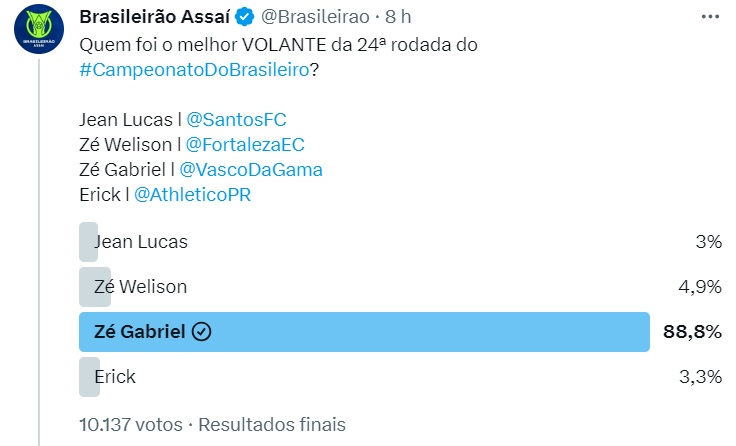
Task: Select the Erick poll option
Action: coord(114,377)
